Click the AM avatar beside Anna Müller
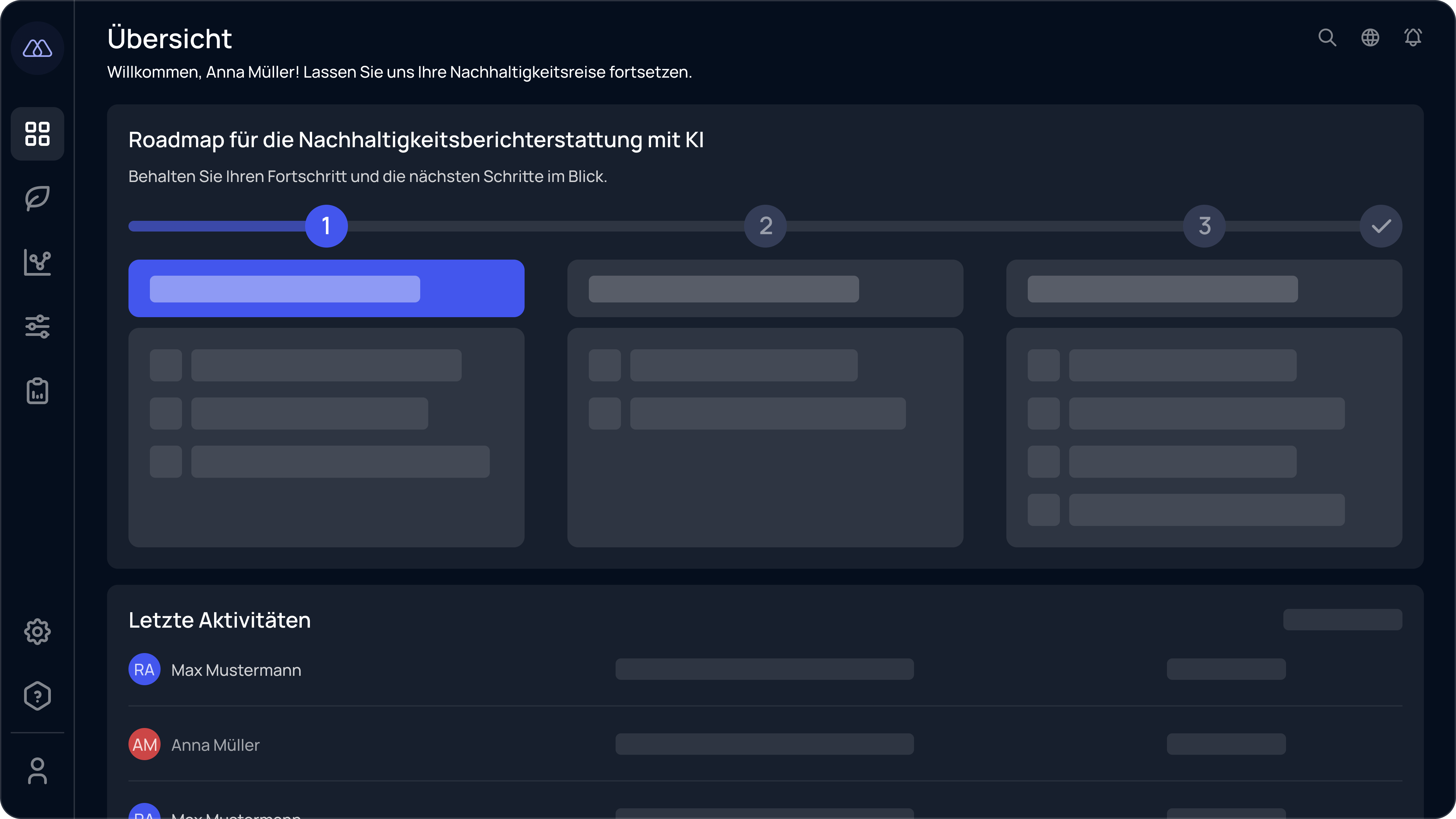The width and height of the screenshot is (1456, 819). click(145, 744)
